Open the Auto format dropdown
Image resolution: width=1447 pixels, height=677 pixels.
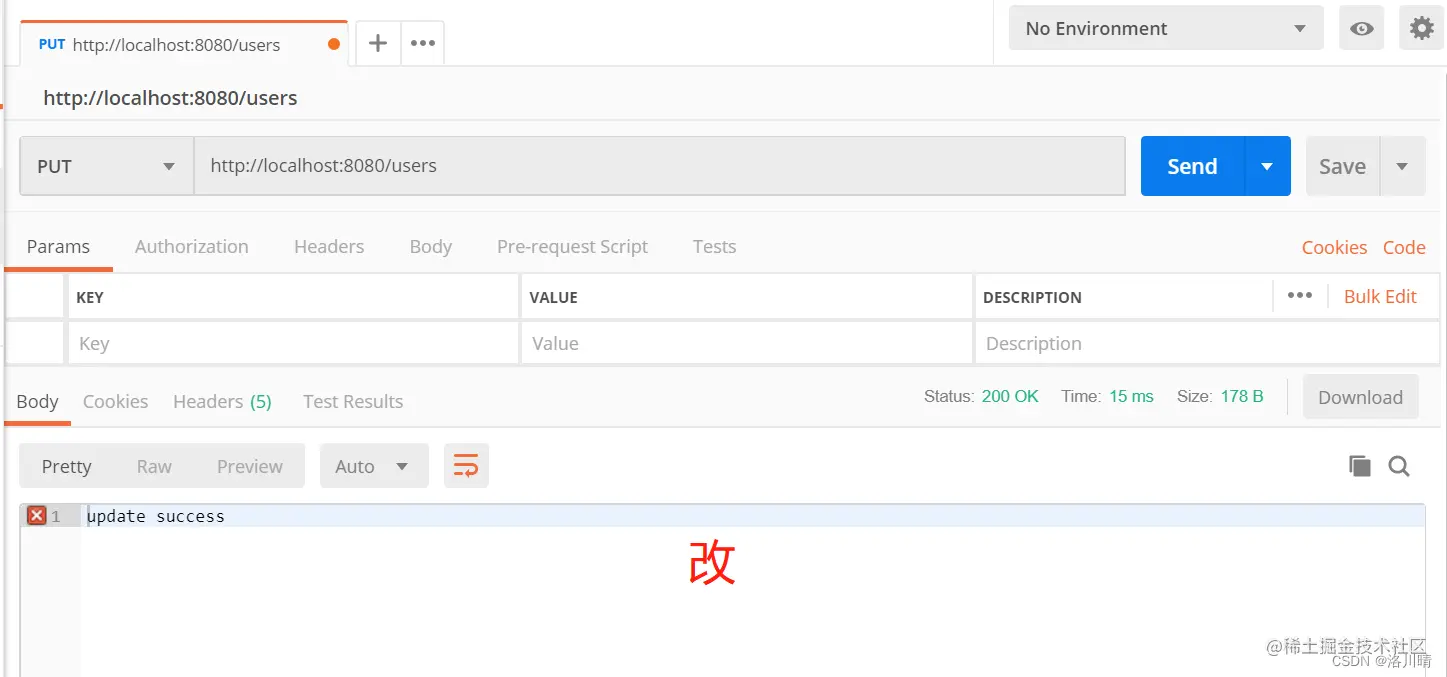[374, 466]
